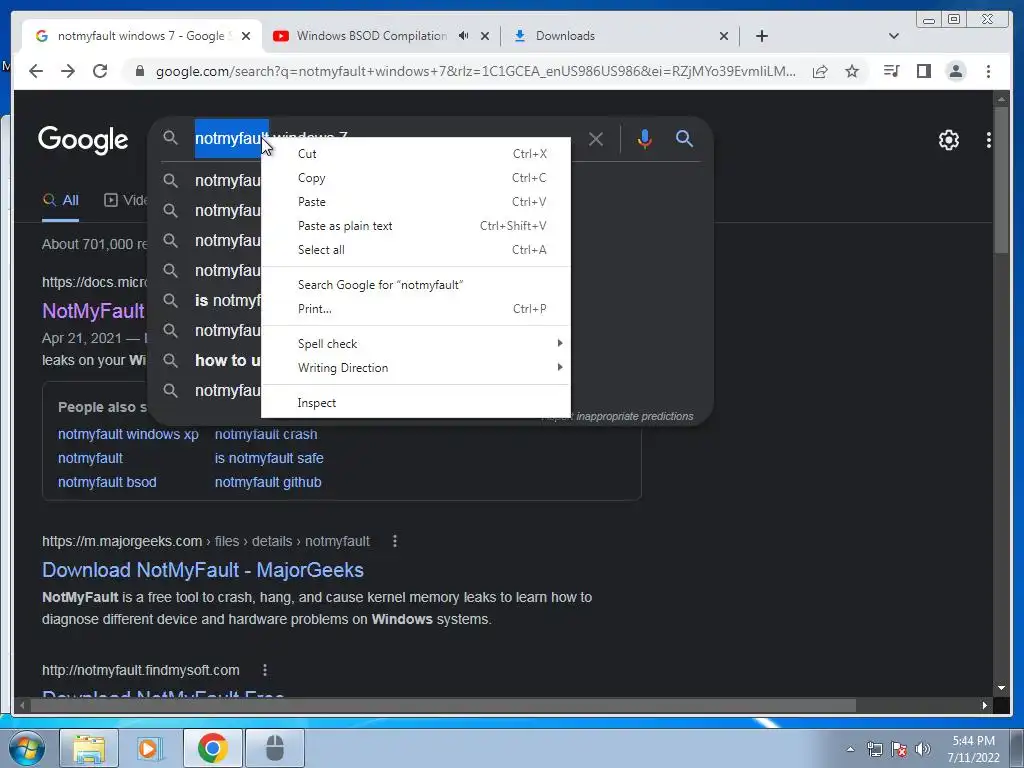This screenshot has width=1024, height=768.
Task: Open Windows Media Player from taskbar
Action: [x=150, y=748]
